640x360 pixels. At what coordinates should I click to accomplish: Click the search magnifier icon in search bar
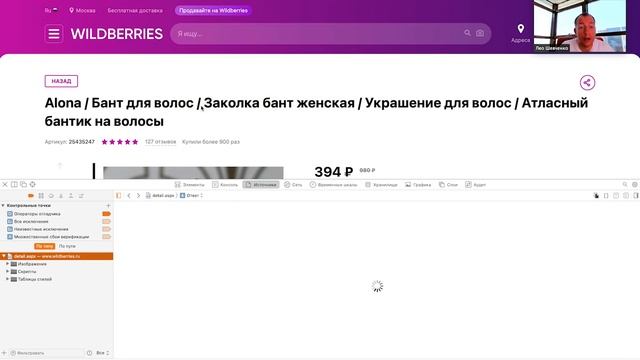click(467, 33)
